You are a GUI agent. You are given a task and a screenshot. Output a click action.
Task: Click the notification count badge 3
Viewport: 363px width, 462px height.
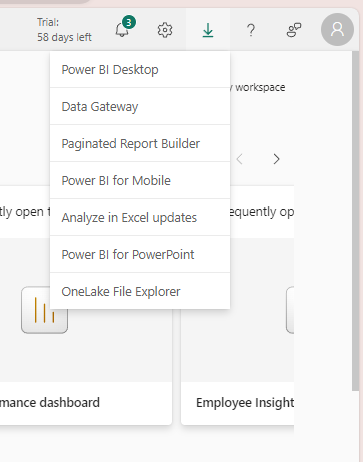coord(129,23)
